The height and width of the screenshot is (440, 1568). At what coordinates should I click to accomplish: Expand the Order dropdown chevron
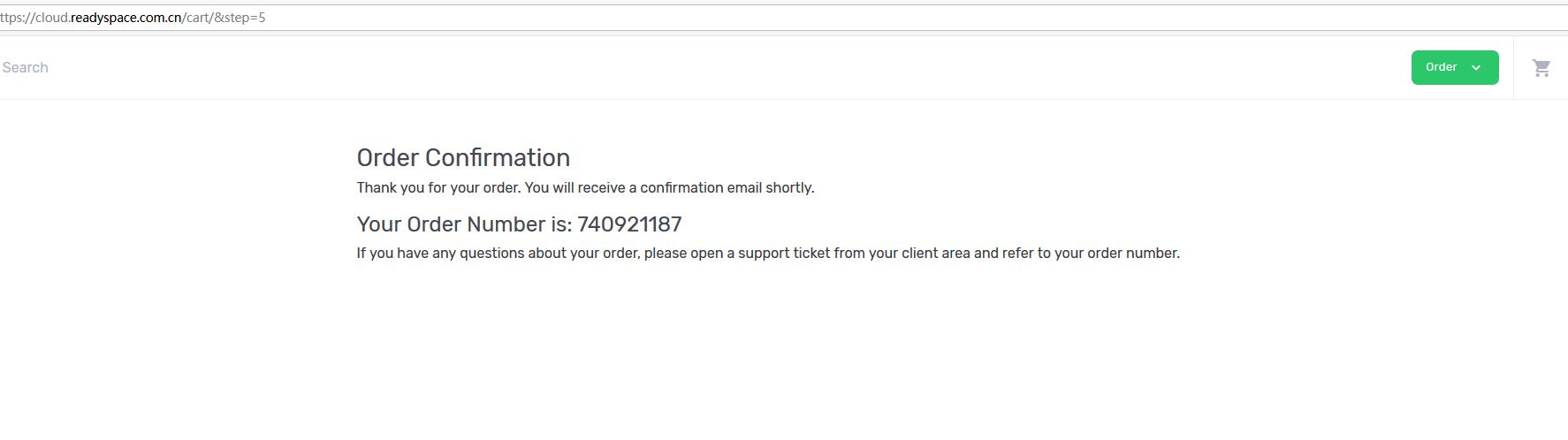(x=1475, y=68)
